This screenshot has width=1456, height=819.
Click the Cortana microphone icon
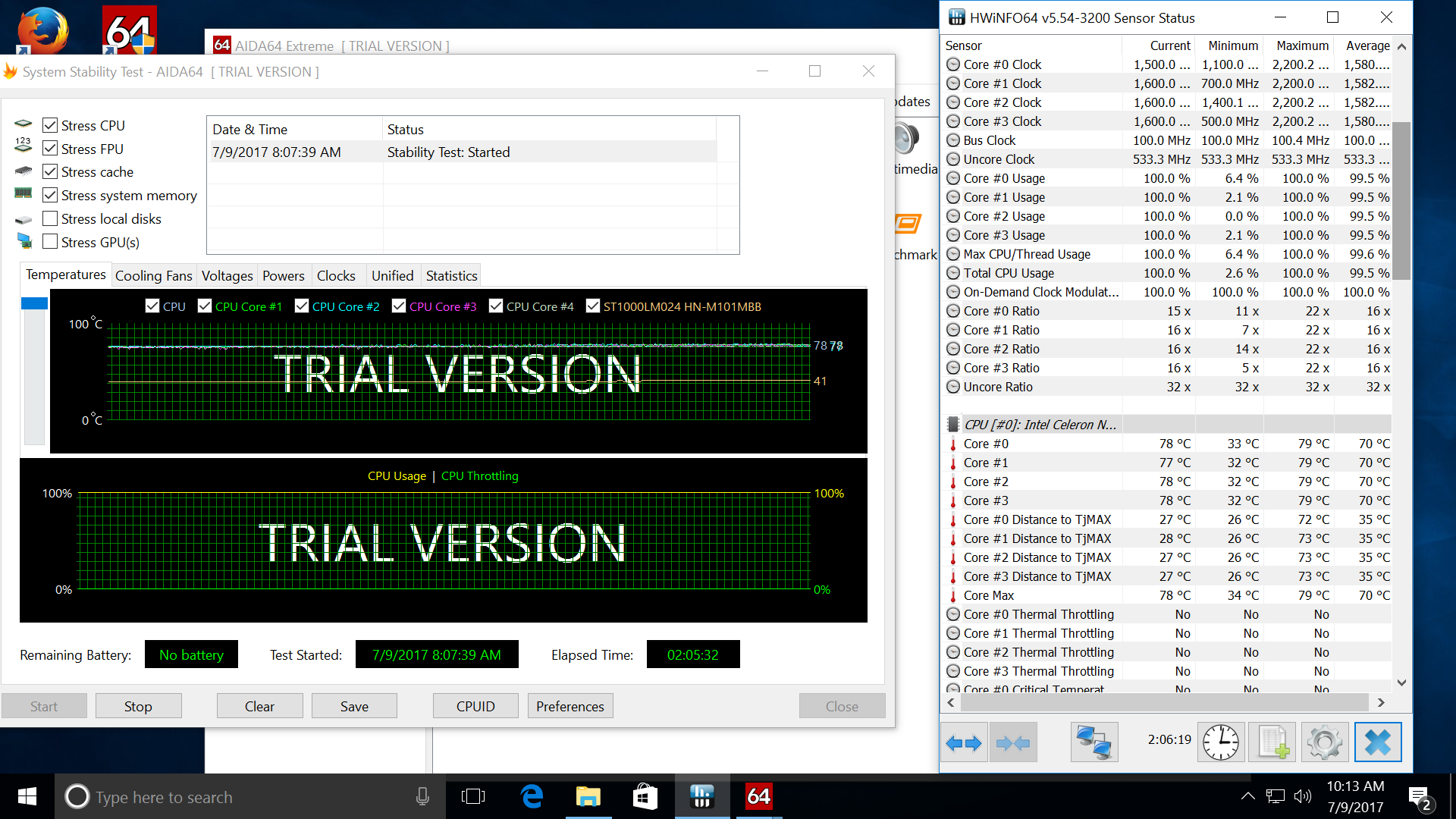(422, 796)
